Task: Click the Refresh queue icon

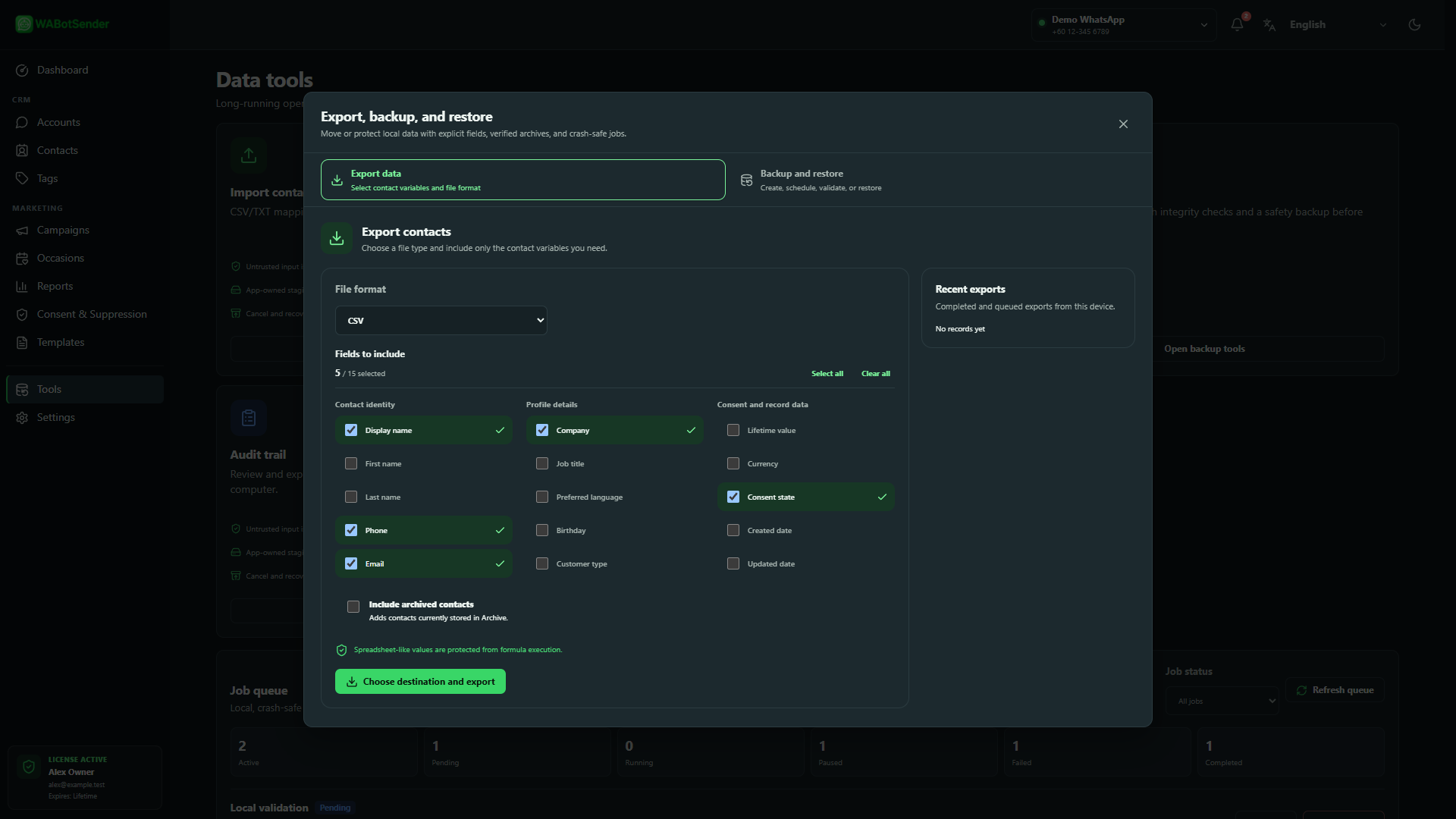Action: click(x=1301, y=690)
